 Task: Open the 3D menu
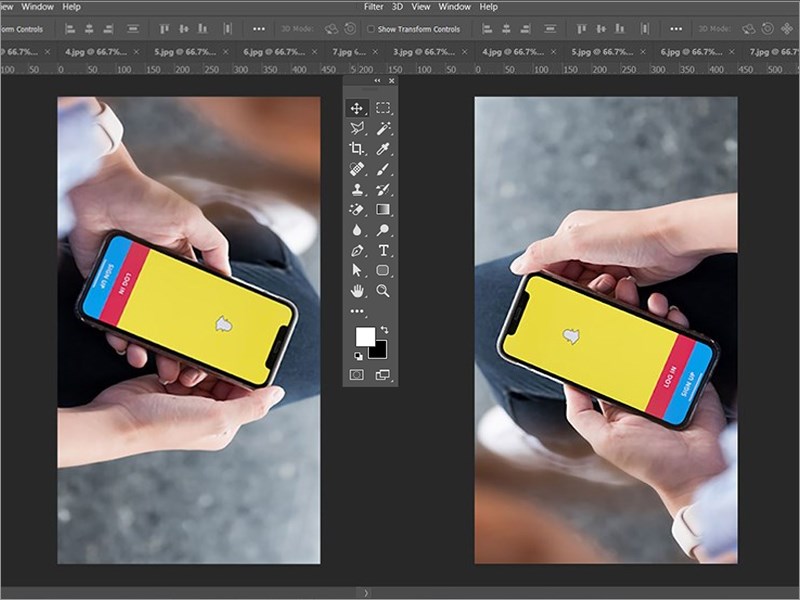pyautogui.click(x=397, y=7)
